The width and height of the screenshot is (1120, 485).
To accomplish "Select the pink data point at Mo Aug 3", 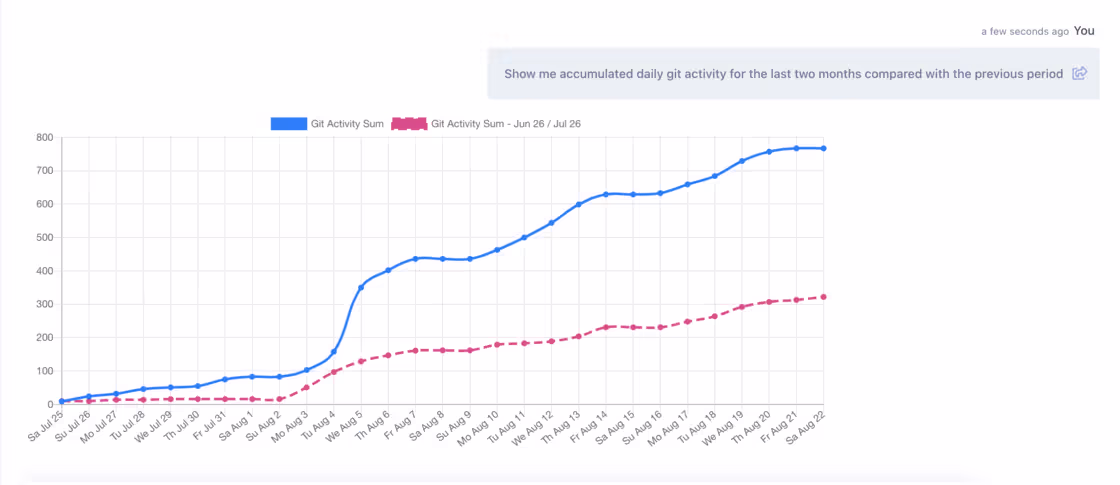I will 306,388.
